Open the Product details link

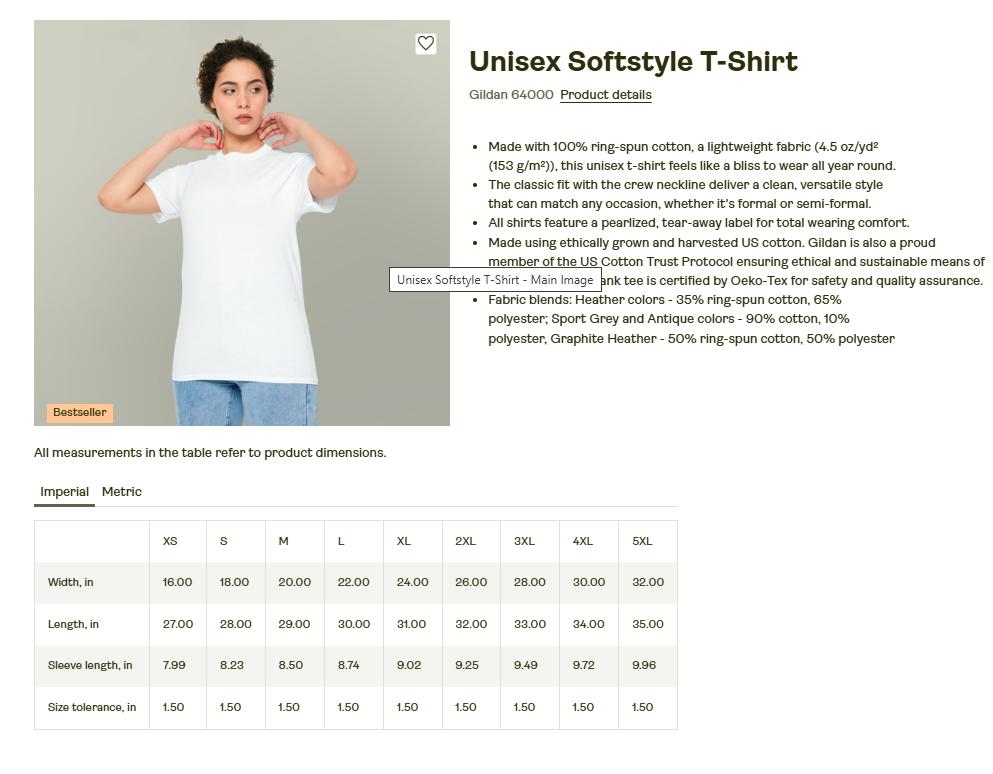coord(605,95)
